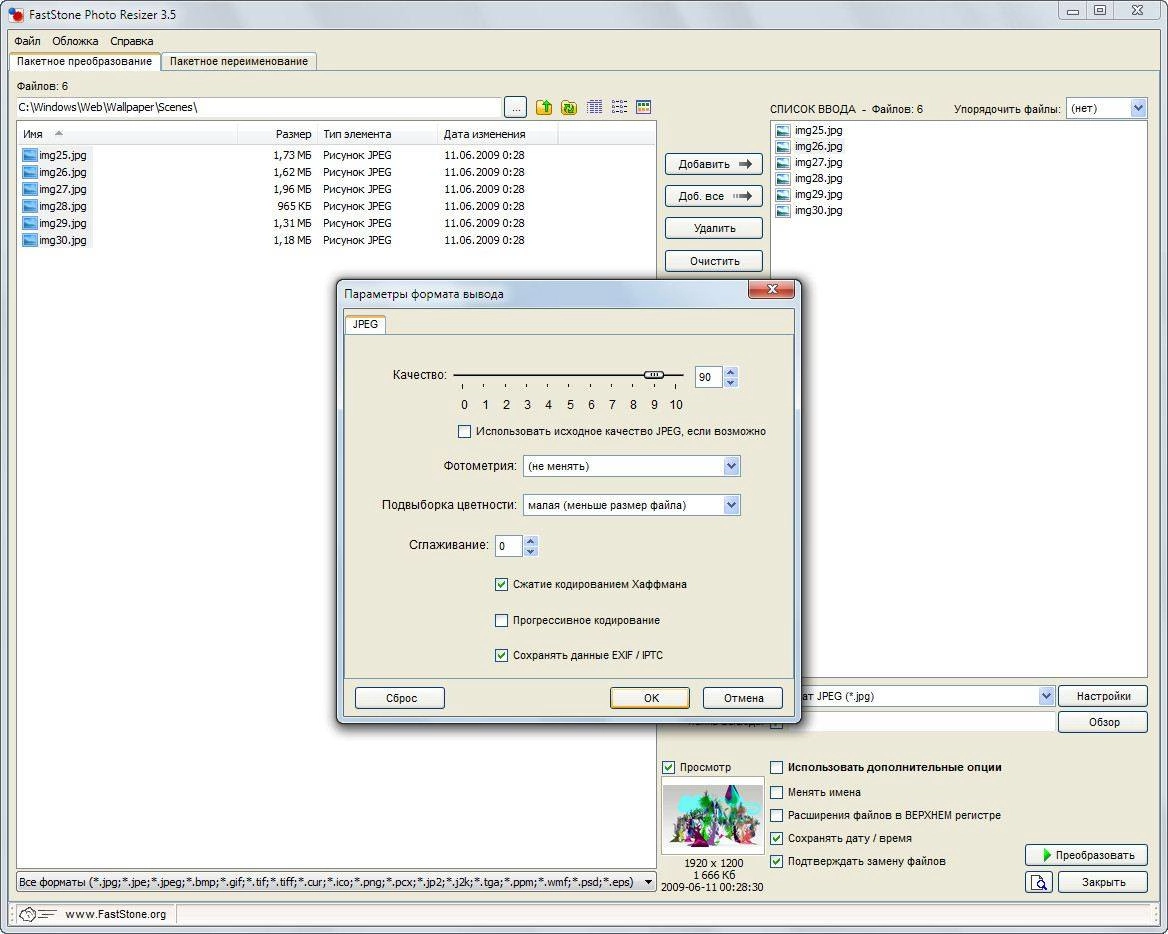The width and height of the screenshot is (1168, 934).
Task: Open the 'Обложка' menu
Action: coord(75,41)
